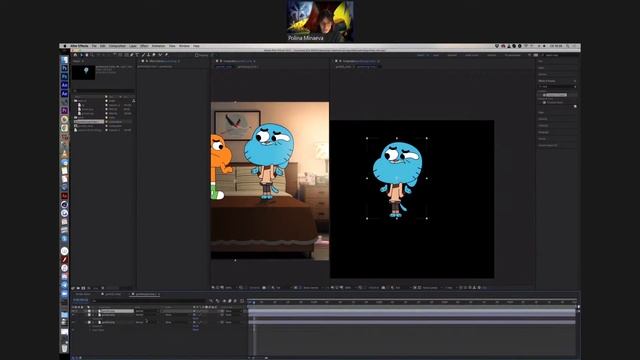Viewport: 640px width, 360px height.
Task: Select the Eraser tool
Action: (x=154, y=55)
